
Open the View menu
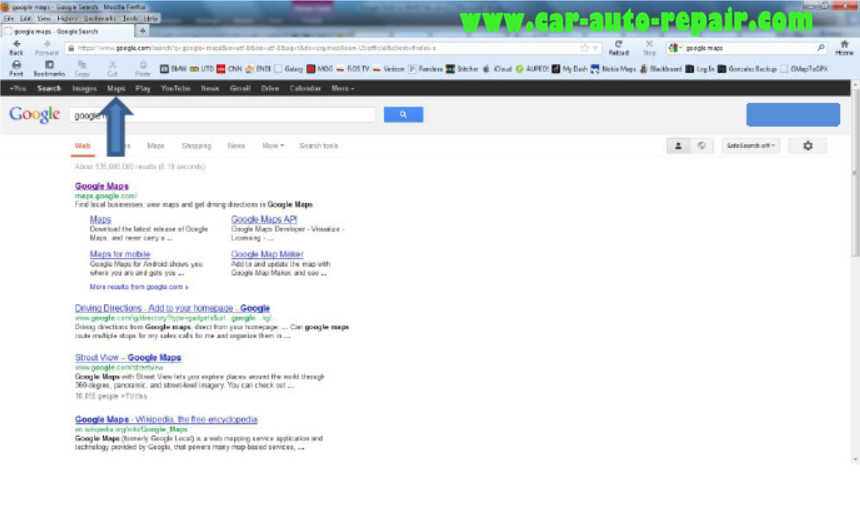pos(44,18)
